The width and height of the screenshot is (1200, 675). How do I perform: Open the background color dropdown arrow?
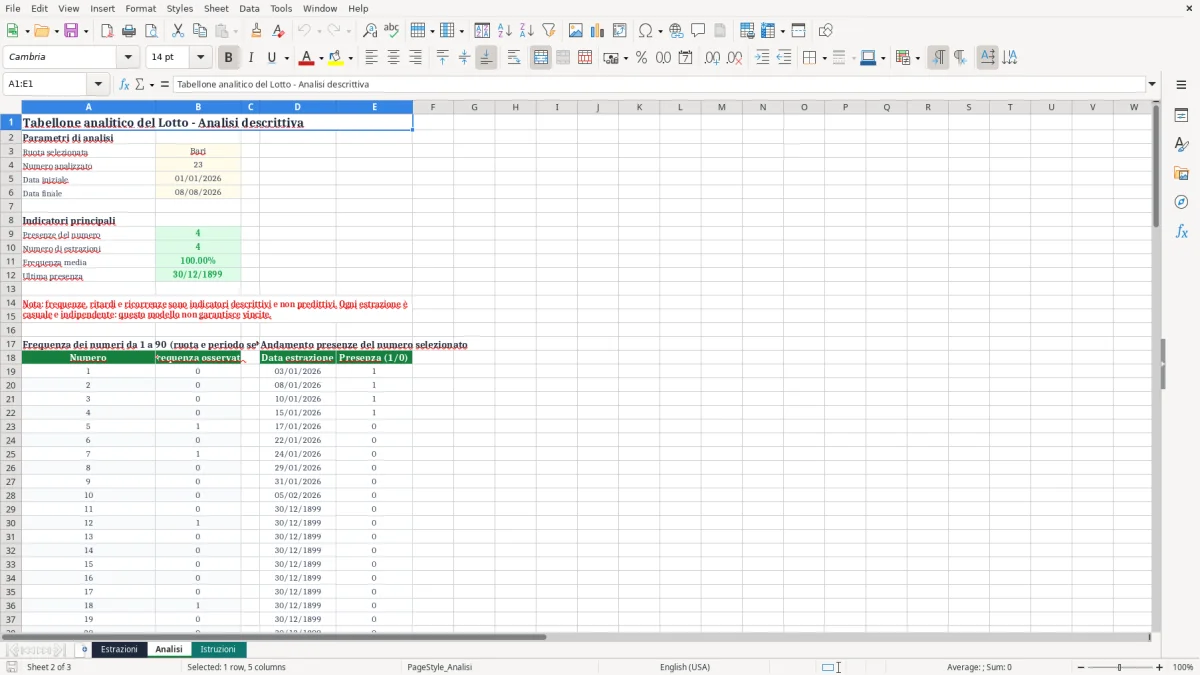click(x=350, y=58)
